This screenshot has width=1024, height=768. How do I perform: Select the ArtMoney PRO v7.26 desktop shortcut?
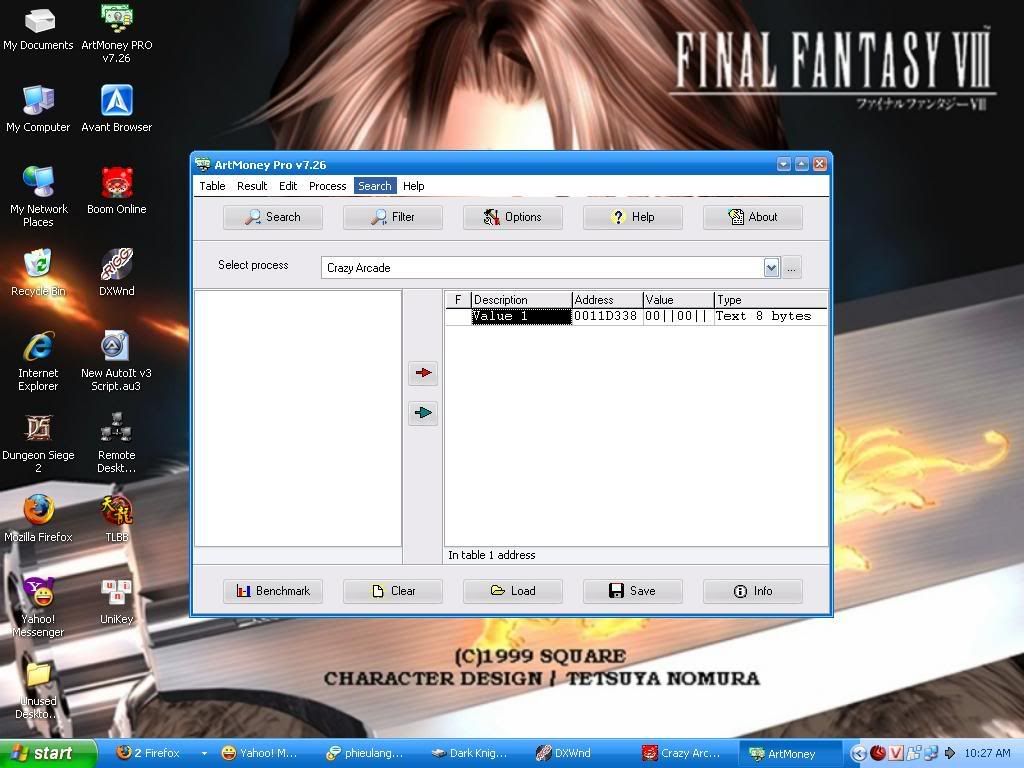116,33
